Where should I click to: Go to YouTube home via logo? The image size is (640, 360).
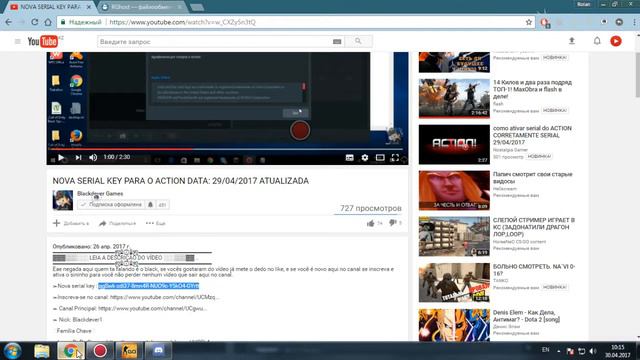pos(42,41)
